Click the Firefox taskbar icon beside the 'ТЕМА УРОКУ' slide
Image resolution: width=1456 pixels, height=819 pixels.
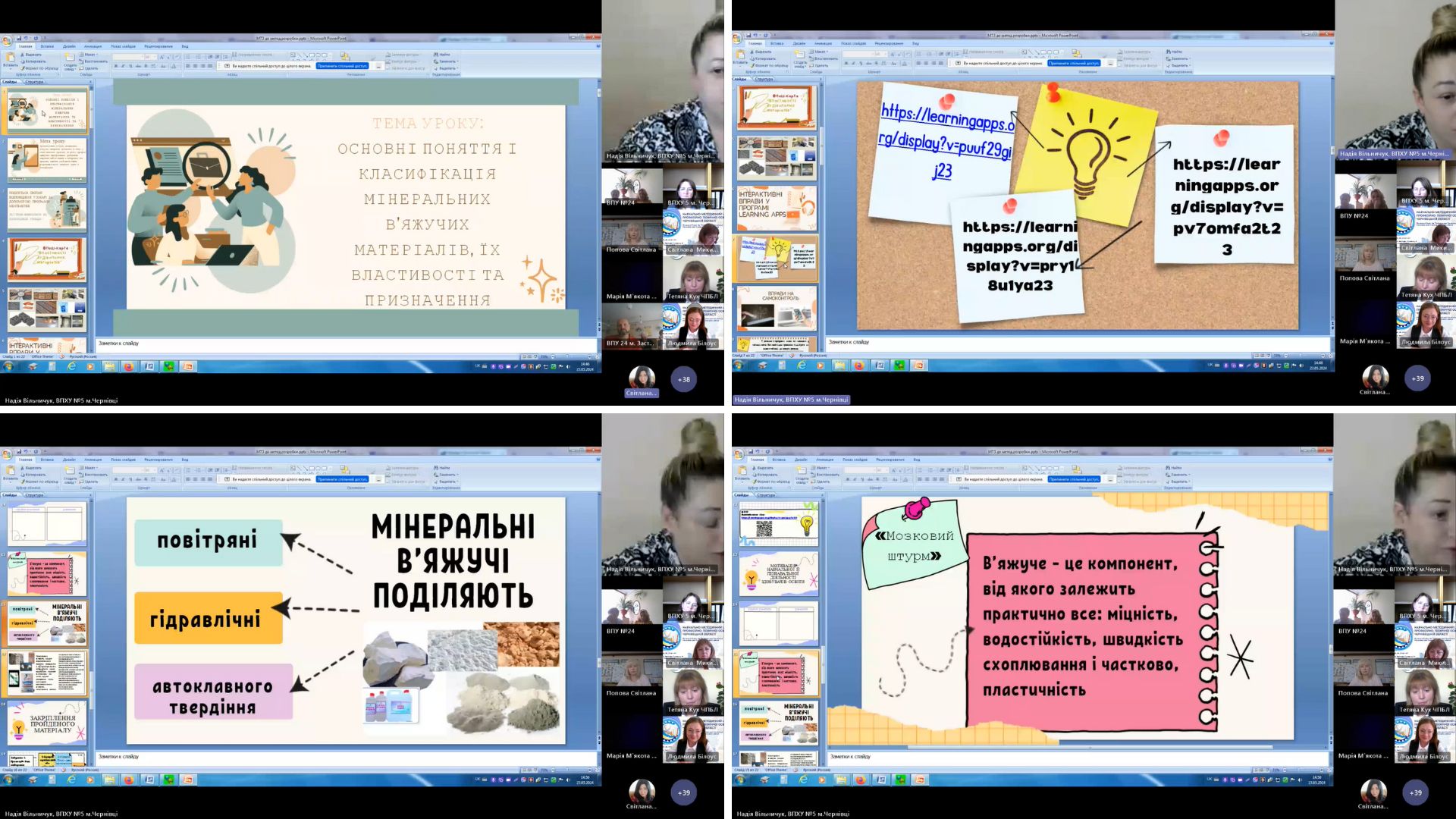tap(128, 366)
